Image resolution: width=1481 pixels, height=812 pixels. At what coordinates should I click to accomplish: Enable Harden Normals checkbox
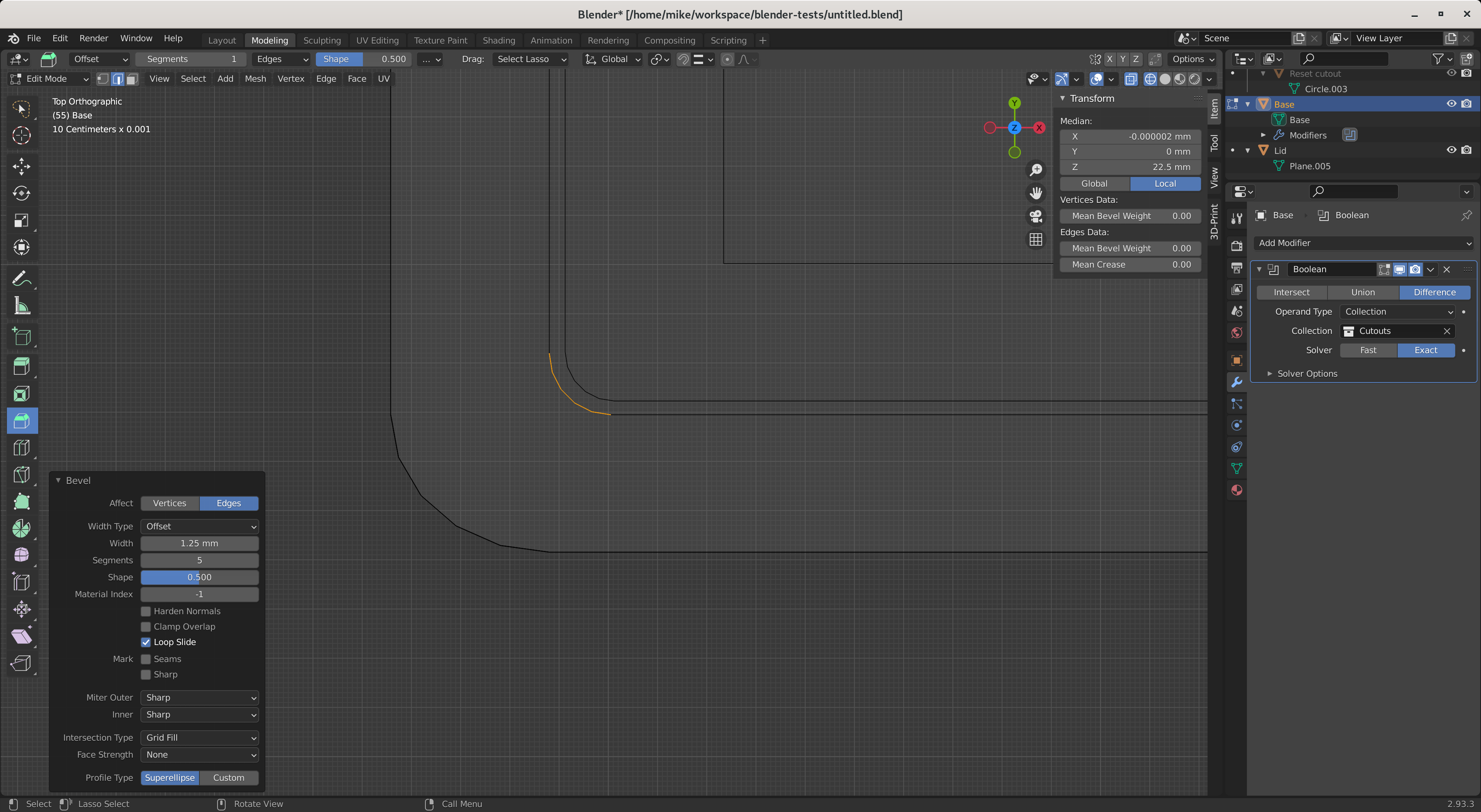[x=146, y=611]
